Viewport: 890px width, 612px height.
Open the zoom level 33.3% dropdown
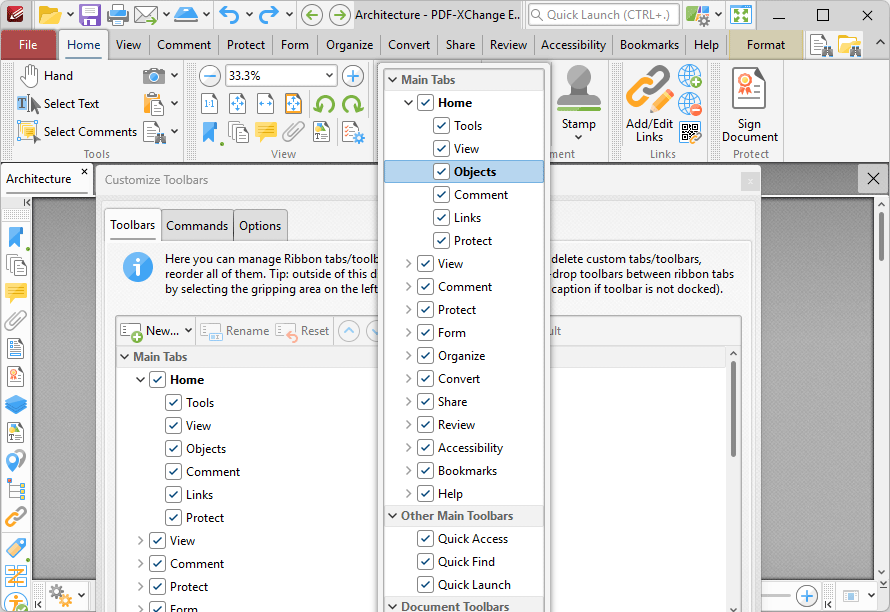coord(329,76)
